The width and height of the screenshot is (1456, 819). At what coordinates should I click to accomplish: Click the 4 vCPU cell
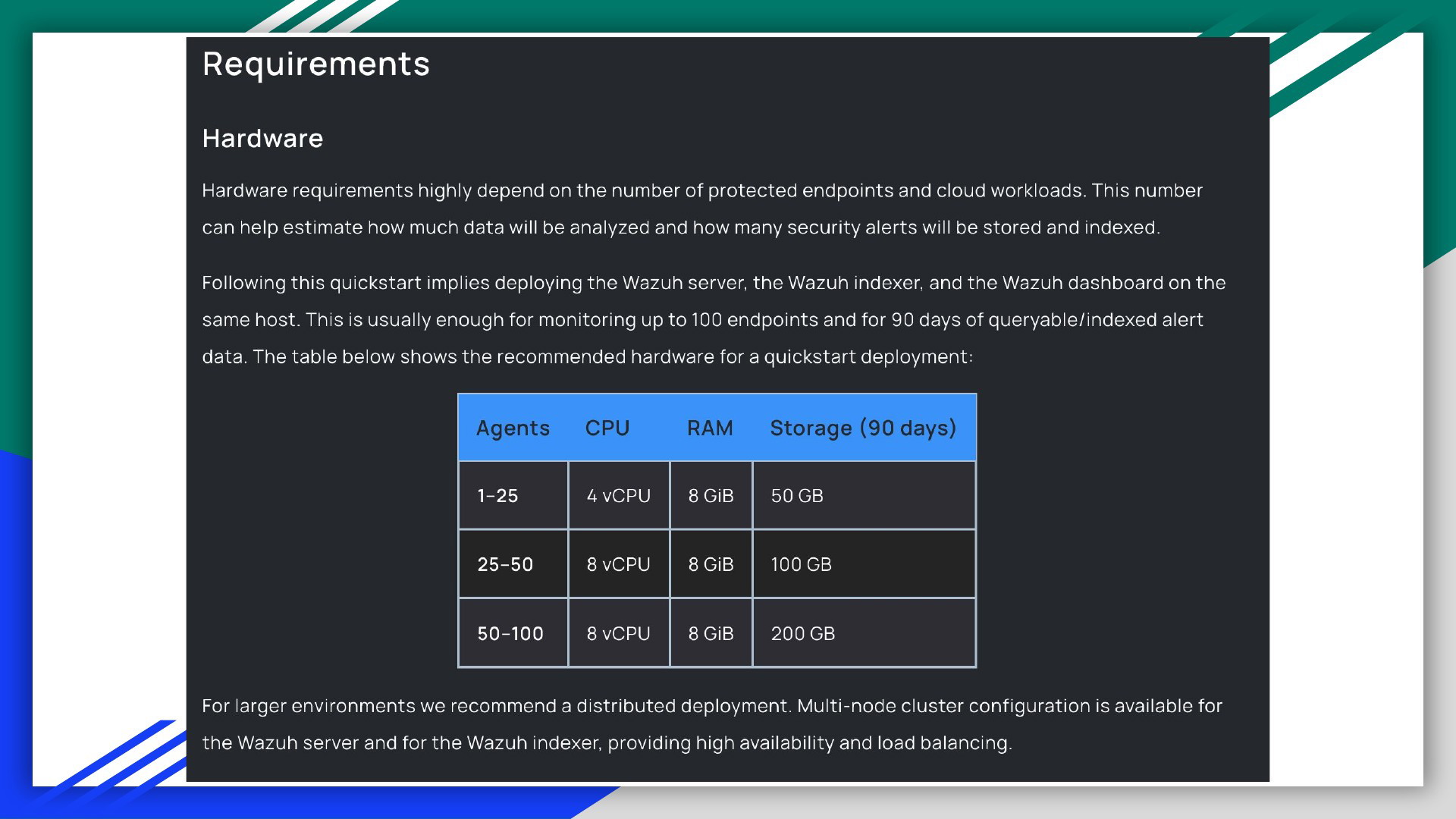click(618, 496)
